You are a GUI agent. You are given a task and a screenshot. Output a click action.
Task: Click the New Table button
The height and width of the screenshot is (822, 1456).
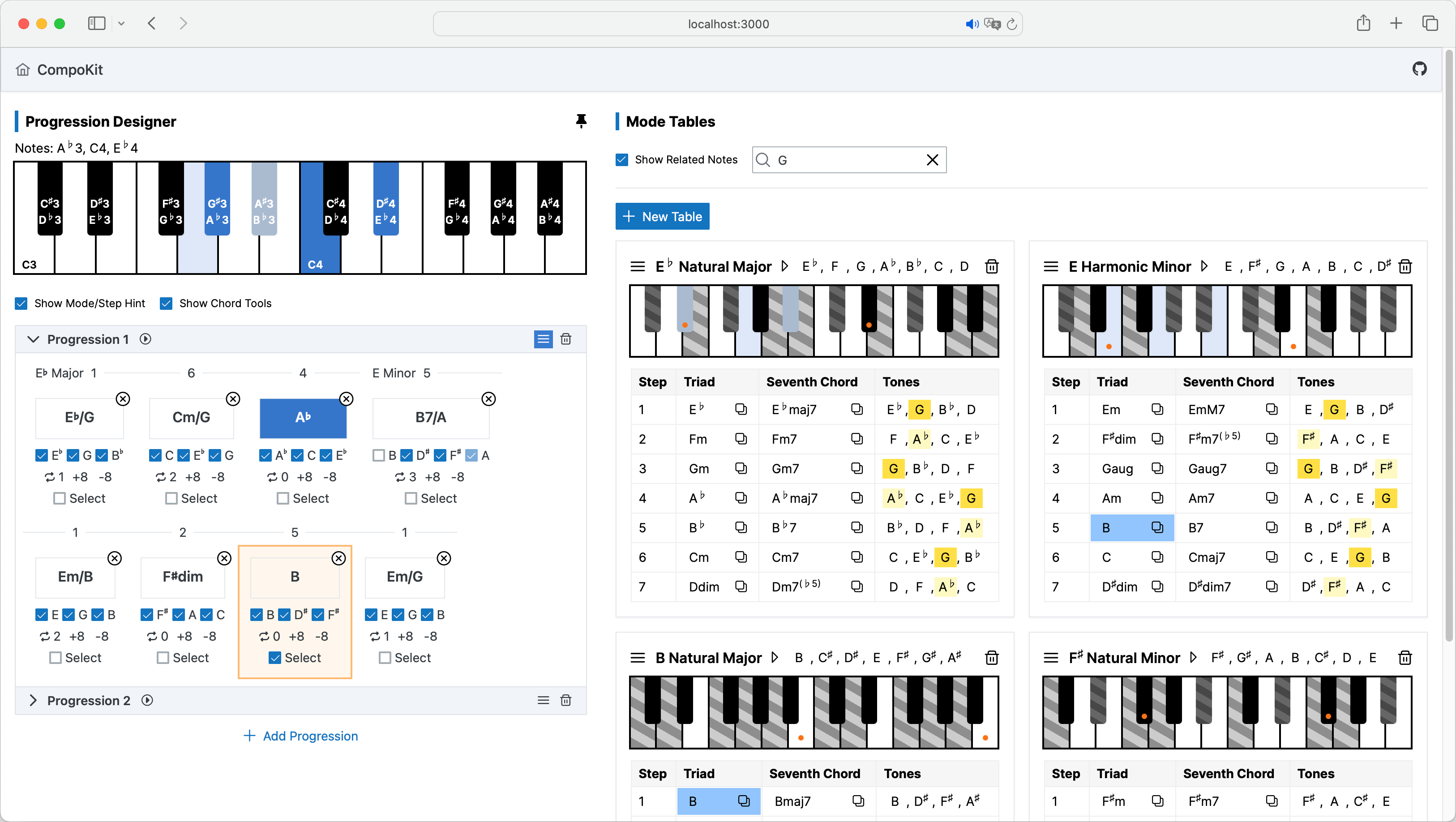(662, 217)
